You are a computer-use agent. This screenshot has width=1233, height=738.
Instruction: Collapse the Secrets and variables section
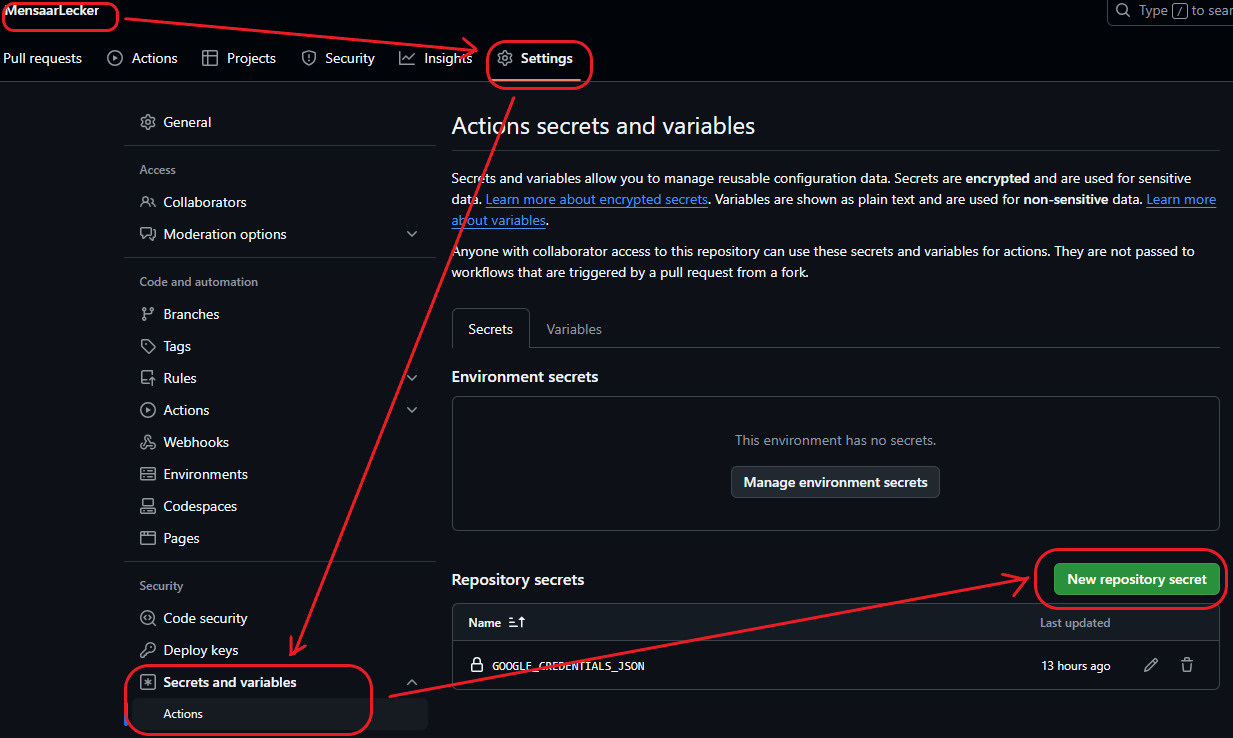[412, 682]
